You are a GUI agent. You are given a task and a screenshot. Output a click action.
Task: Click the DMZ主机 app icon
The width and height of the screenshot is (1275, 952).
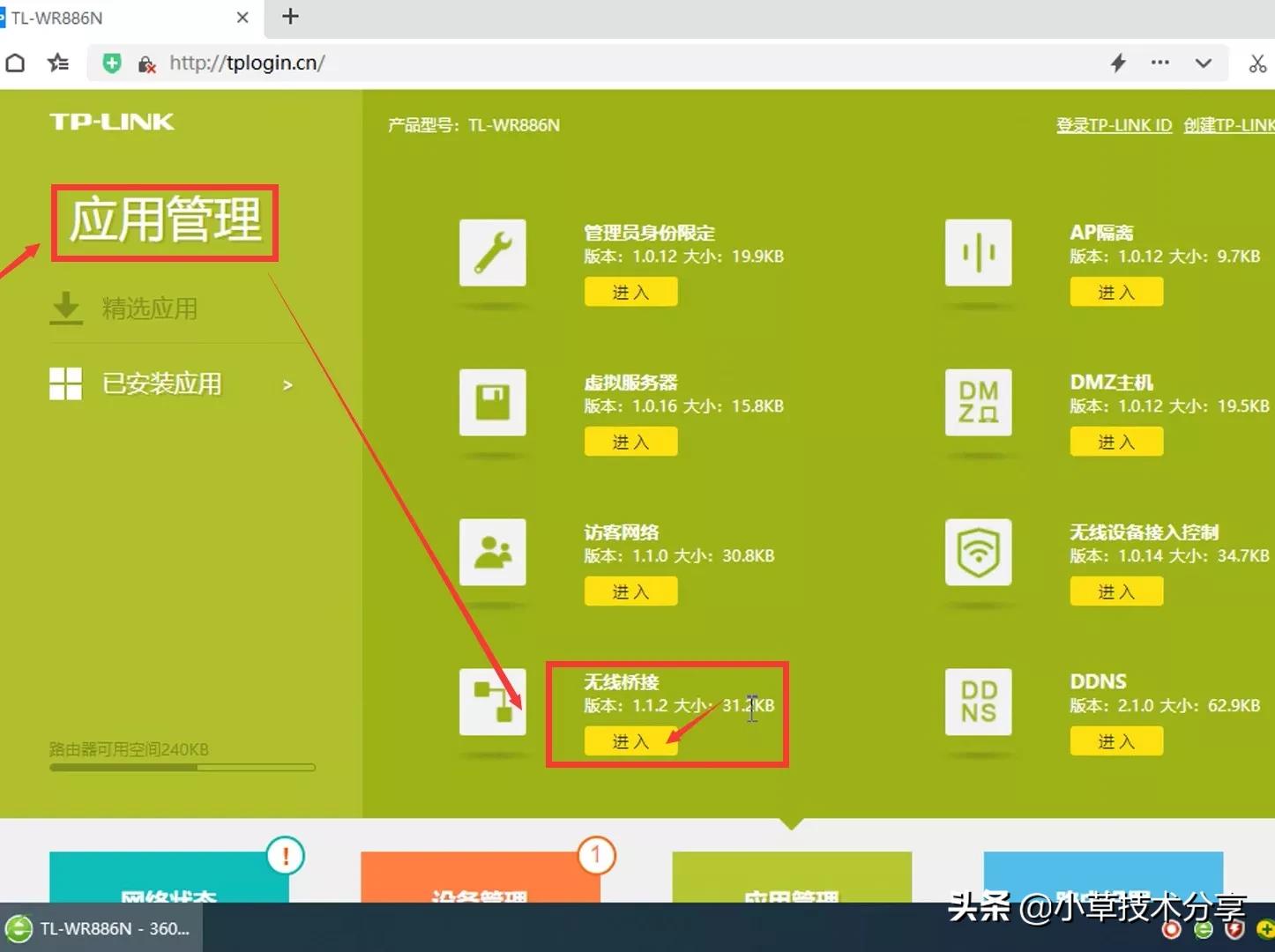[978, 403]
